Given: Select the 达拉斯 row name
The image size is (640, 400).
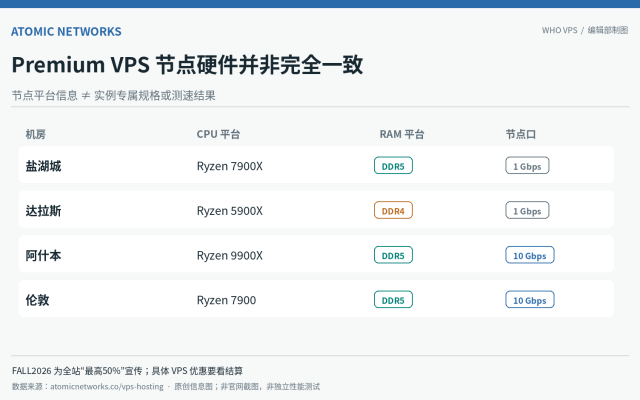Looking at the screenshot, I should click(43, 211).
